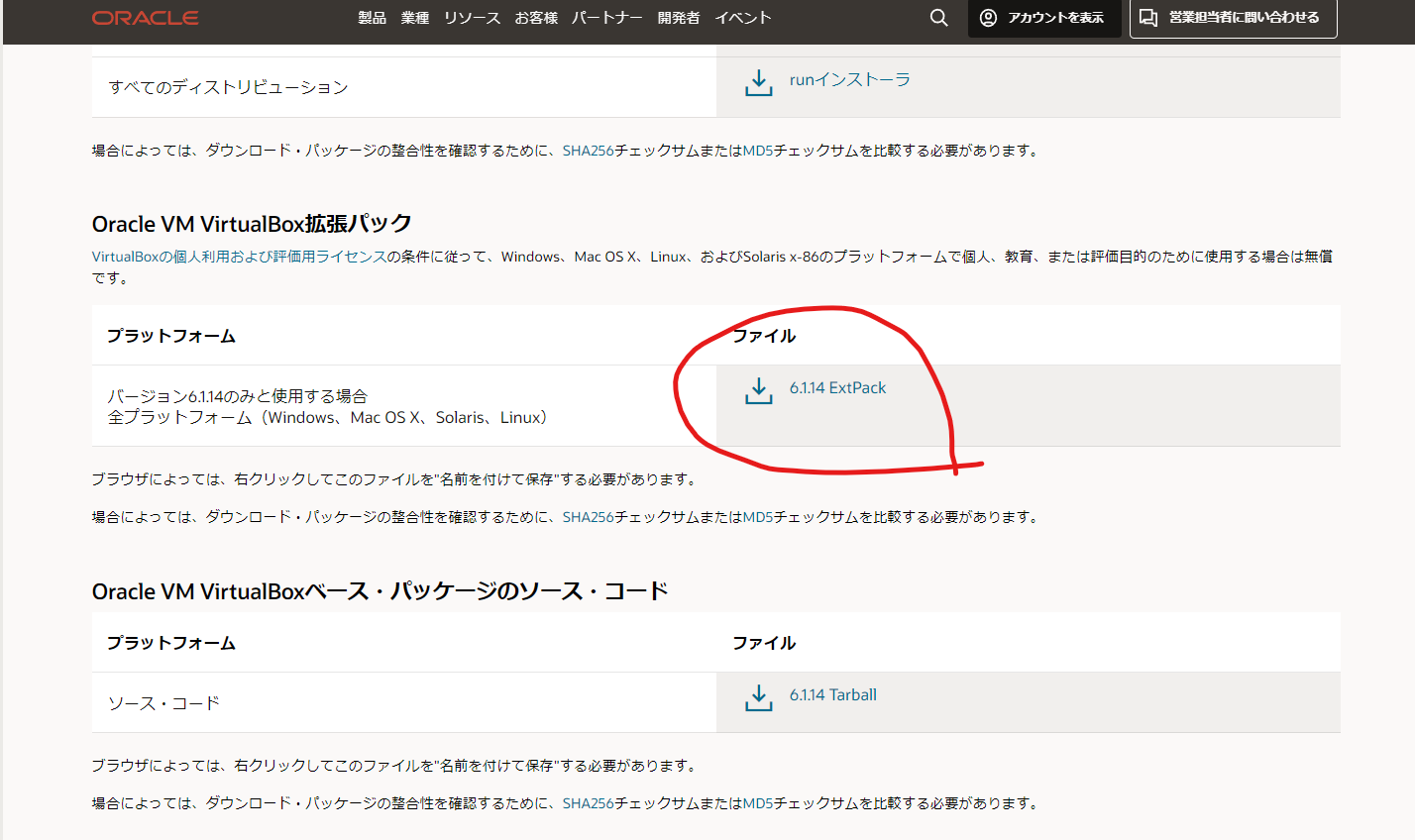Open the お客様 menu
The height and width of the screenshot is (840, 1415).
536,18
